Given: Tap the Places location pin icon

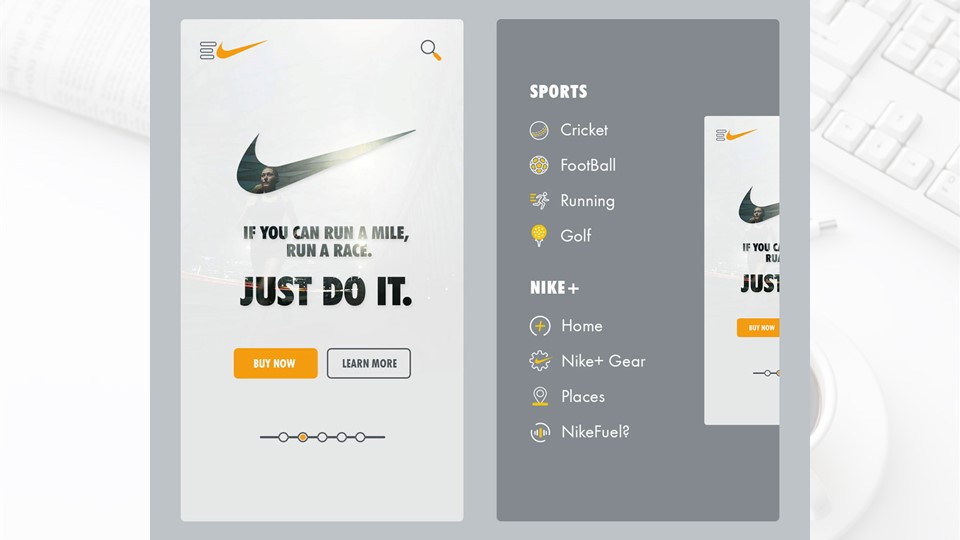Looking at the screenshot, I should (x=539, y=396).
